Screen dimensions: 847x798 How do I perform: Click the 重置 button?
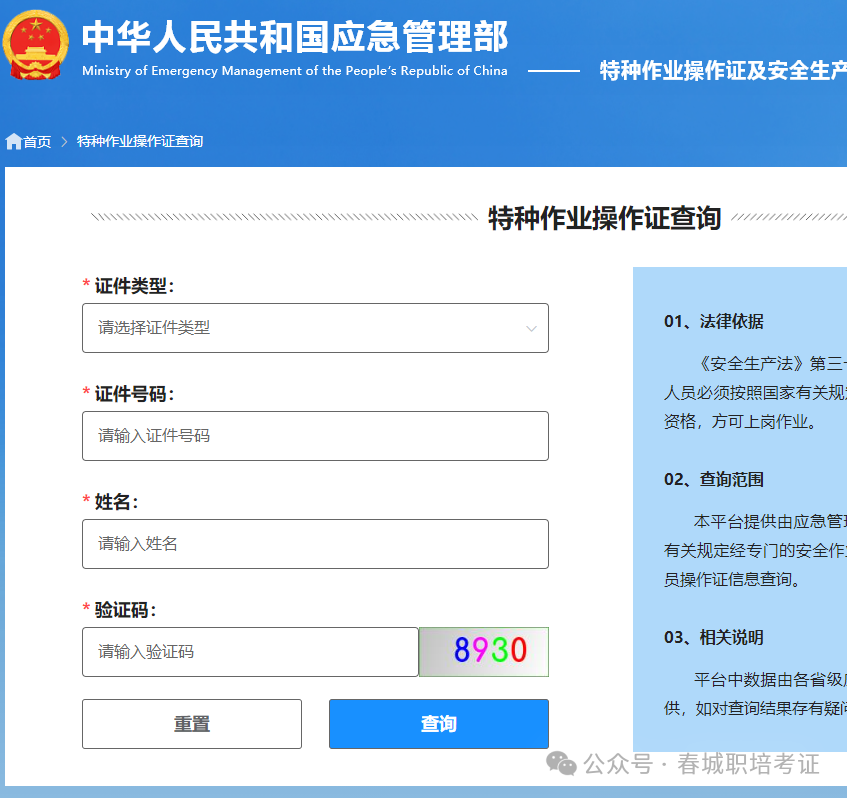tap(192, 724)
